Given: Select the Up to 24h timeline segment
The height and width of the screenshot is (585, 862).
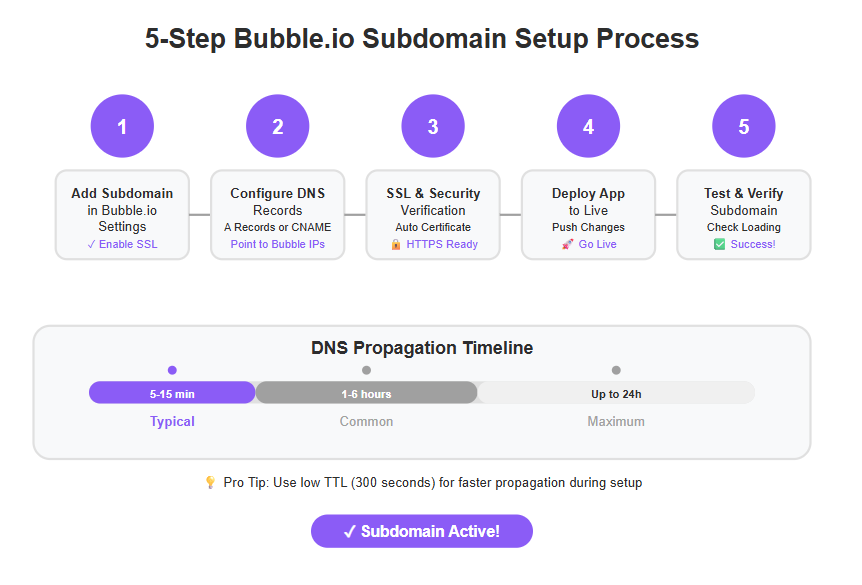Looking at the screenshot, I should click(616, 393).
